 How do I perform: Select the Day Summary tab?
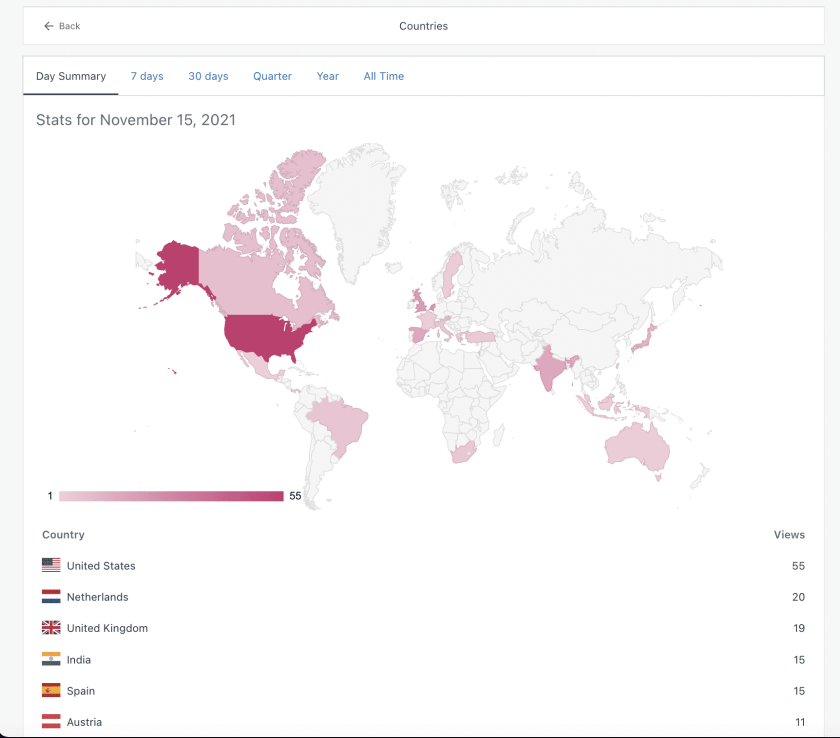coord(71,76)
